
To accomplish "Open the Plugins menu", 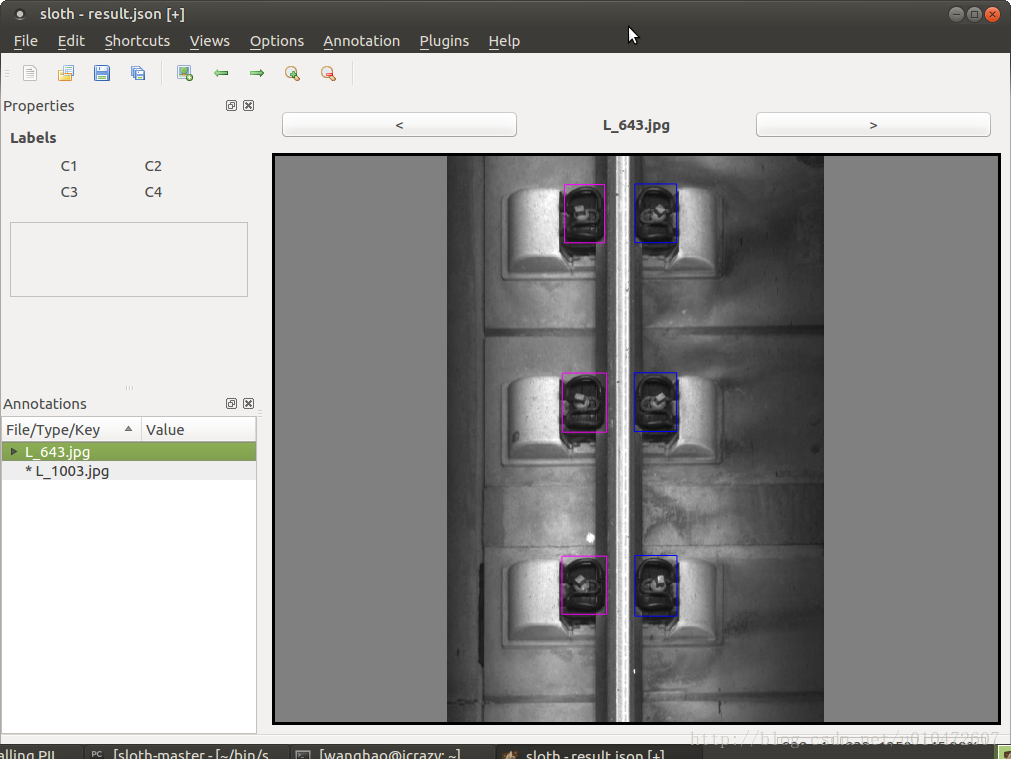I will pos(444,41).
